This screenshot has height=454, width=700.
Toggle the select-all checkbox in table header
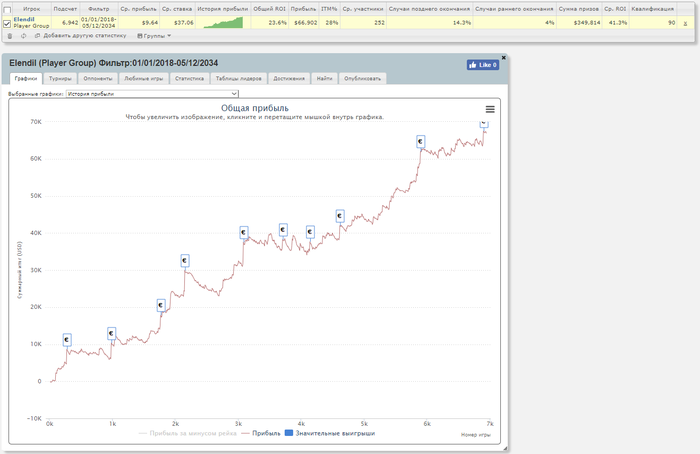[7, 9]
